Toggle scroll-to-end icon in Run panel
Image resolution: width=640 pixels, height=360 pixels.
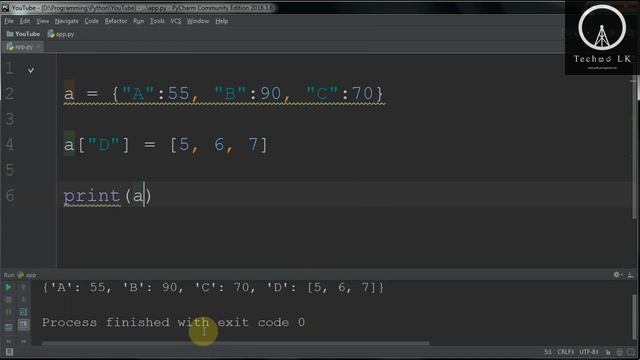24,325
